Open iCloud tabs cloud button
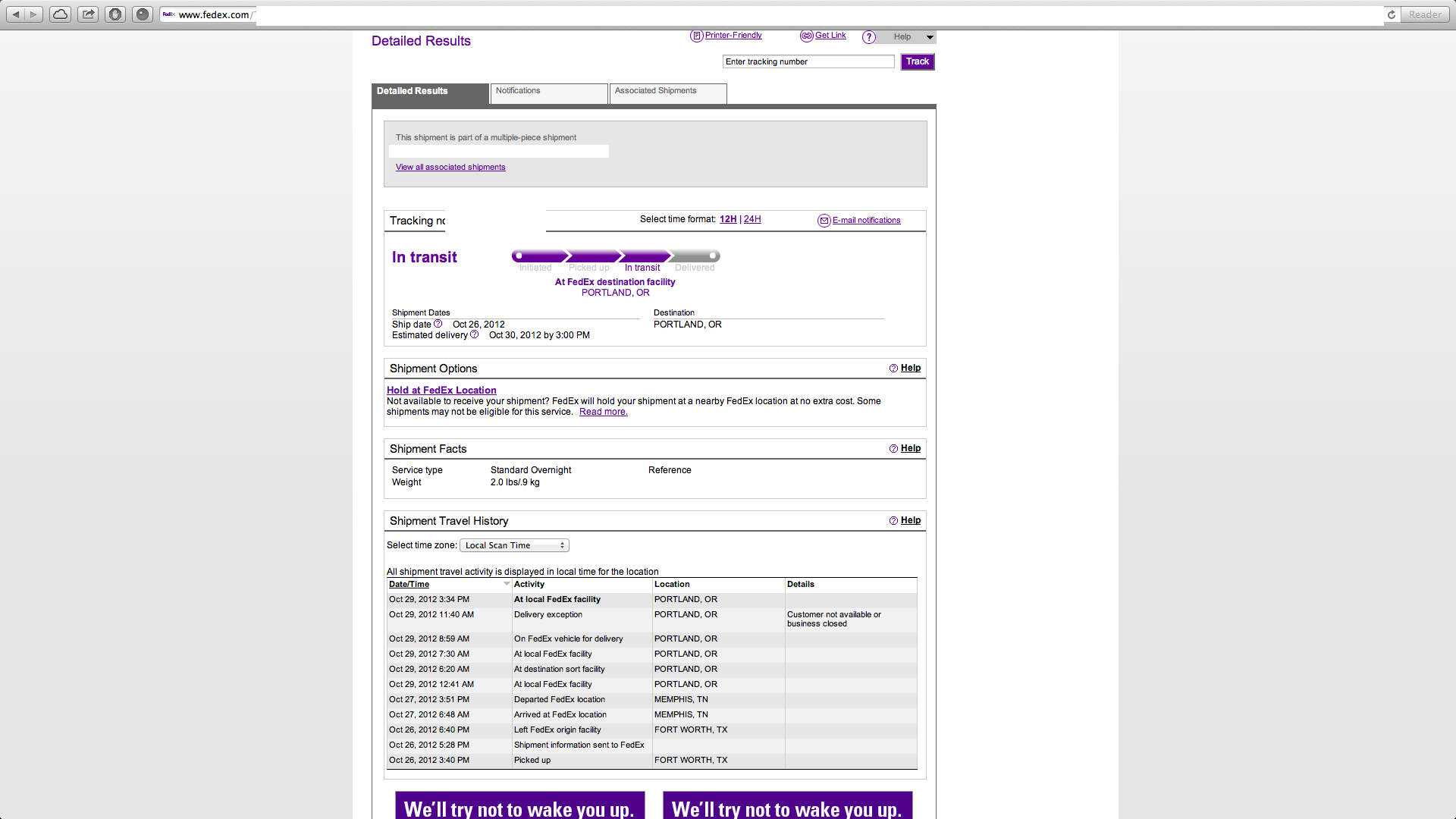The image size is (1456, 819). pyautogui.click(x=61, y=14)
